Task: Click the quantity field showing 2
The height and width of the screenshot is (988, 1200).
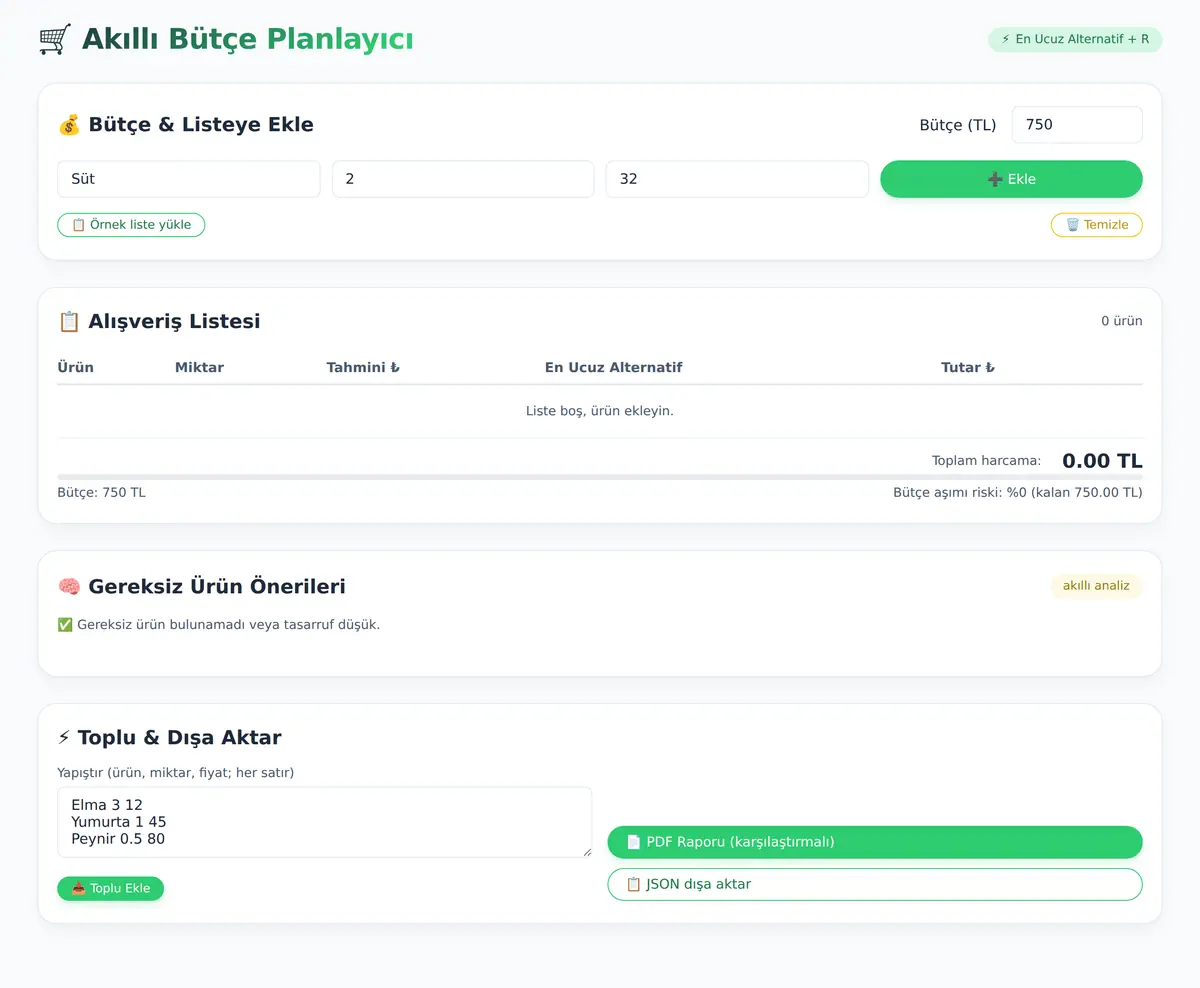Action: (x=463, y=179)
